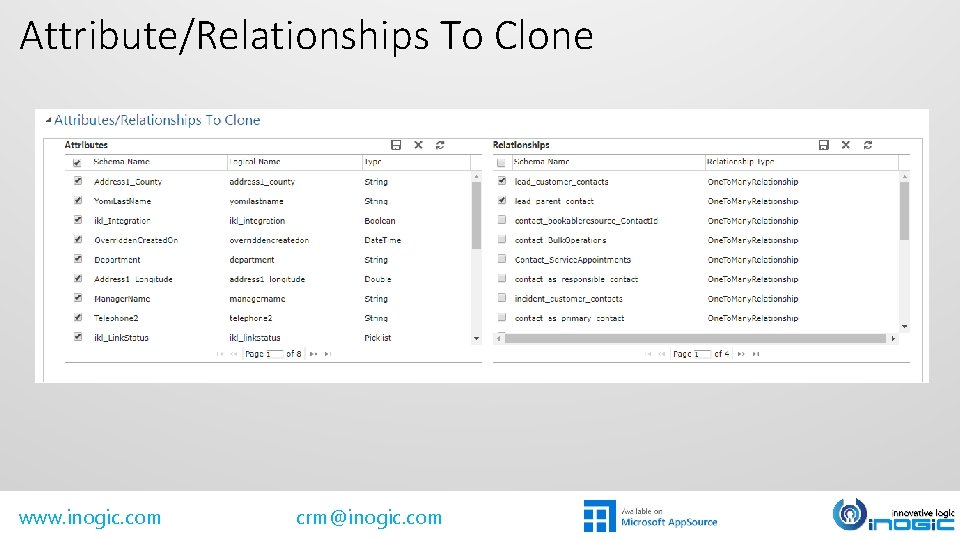Select the ikl_integration Boolean type cell
The image size is (960, 540).
click(x=380, y=221)
